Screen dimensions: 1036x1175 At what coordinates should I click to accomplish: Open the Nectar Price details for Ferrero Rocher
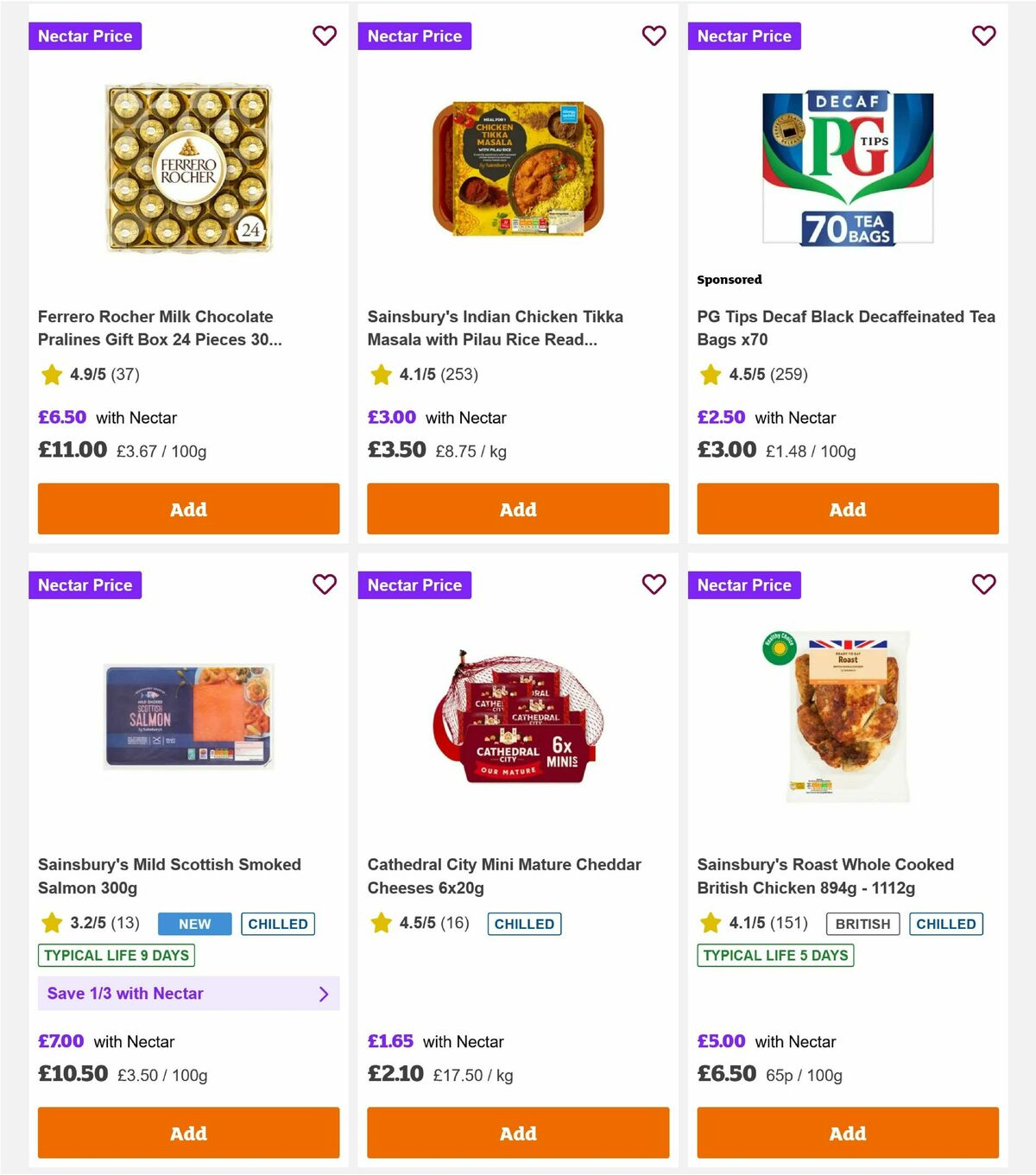(x=85, y=36)
